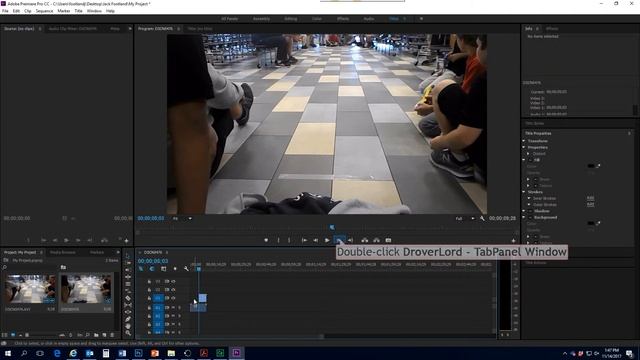Click the timeline horizontal scrollbar
The height and width of the screenshot is (360, 640).
pos(231,337)
